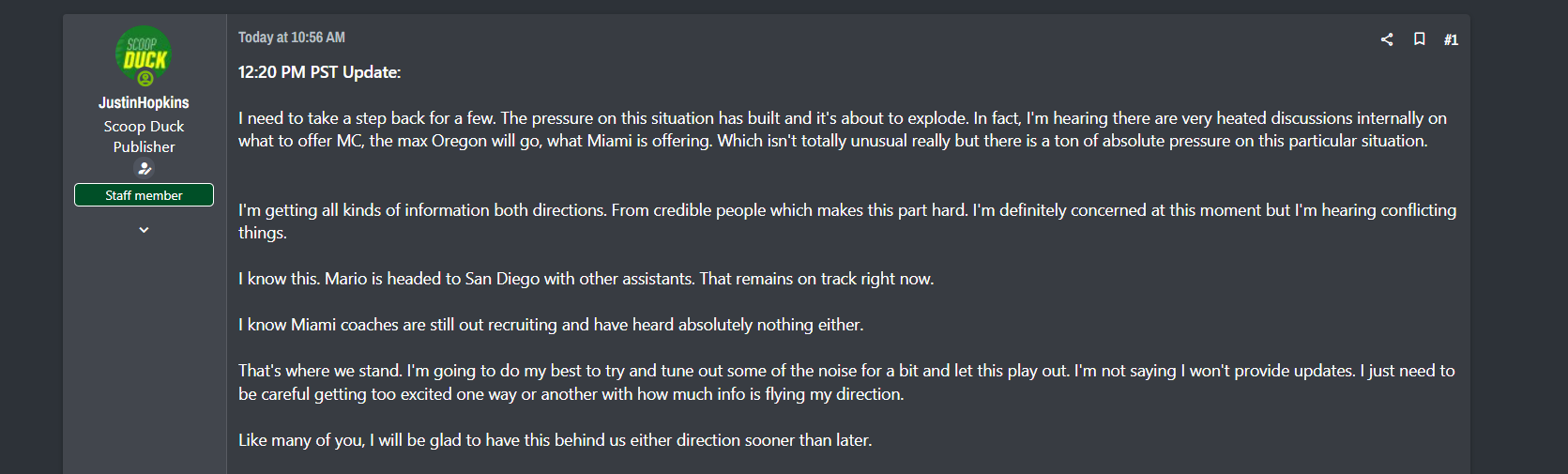Click the '12:20 PM PST Update:' heading
1568x474 pixels.
pyautogui.click(x=319, y=72)
